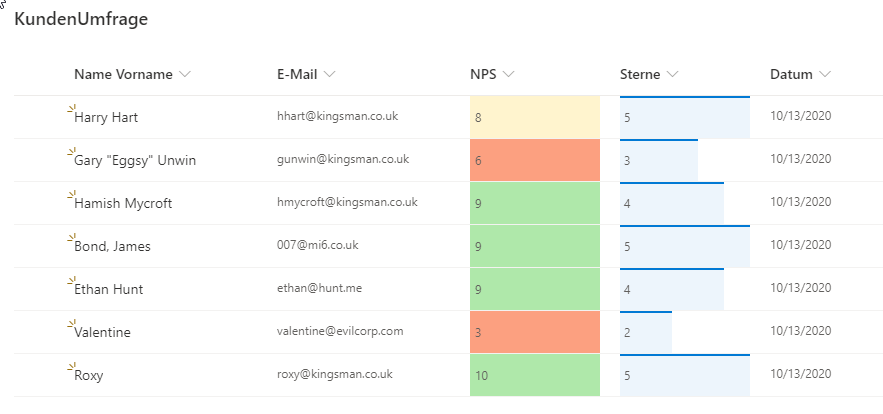Open the Sterne column header menu

point(672,75)
